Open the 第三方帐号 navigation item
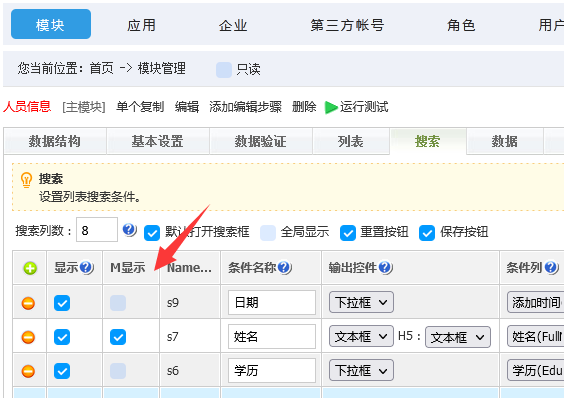The image size is (564, 398). [x=347, y=25]
